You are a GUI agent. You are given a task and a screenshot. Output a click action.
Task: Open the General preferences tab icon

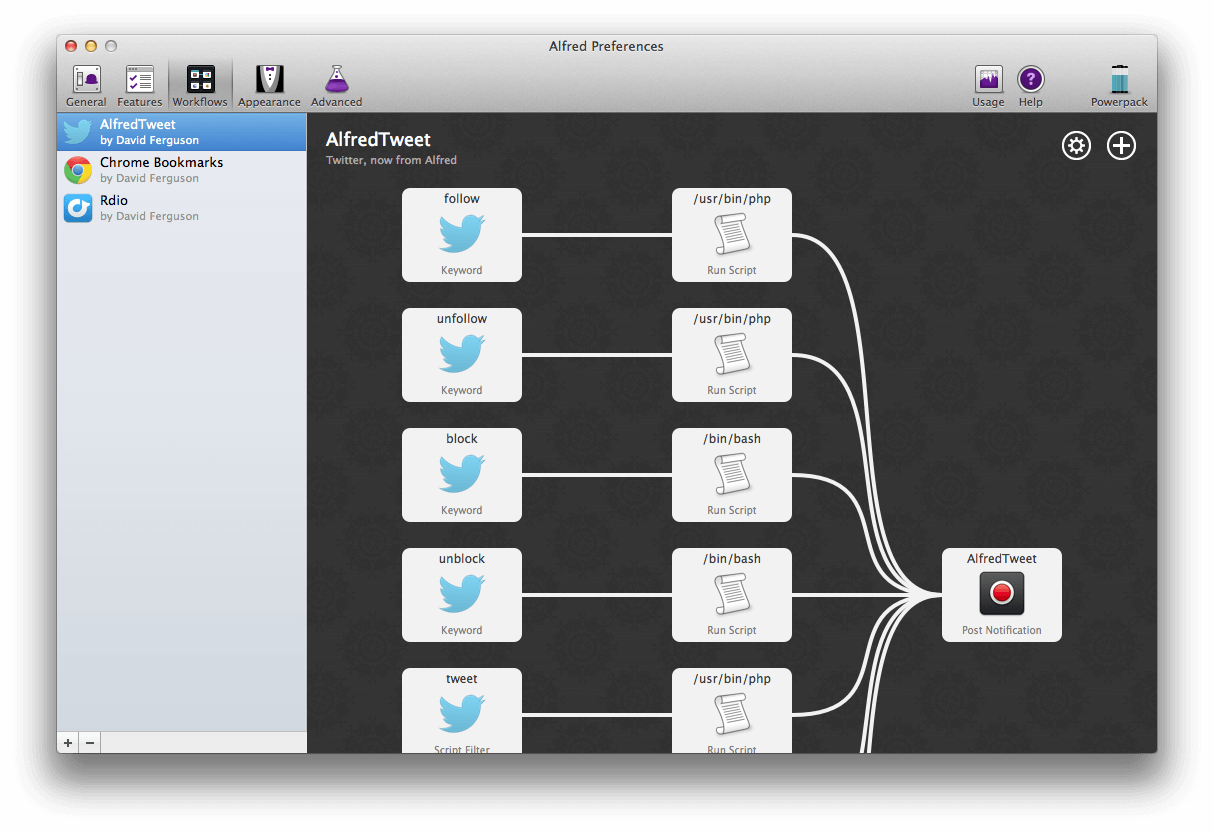pyautogui.click(x=86, y=84)
